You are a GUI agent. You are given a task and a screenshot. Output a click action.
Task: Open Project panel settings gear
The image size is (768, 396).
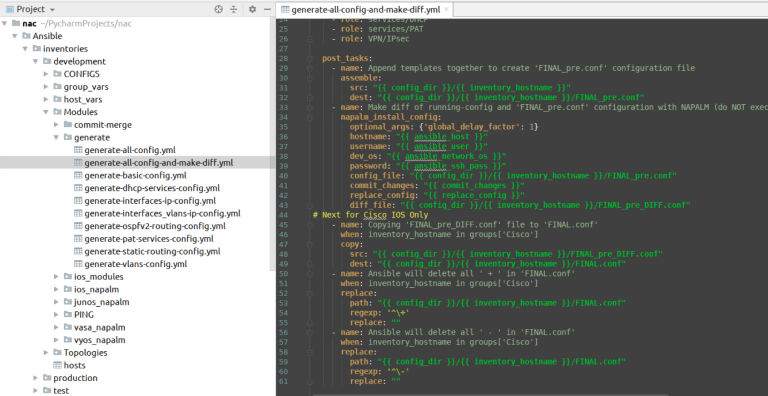[x=252, y=9]
